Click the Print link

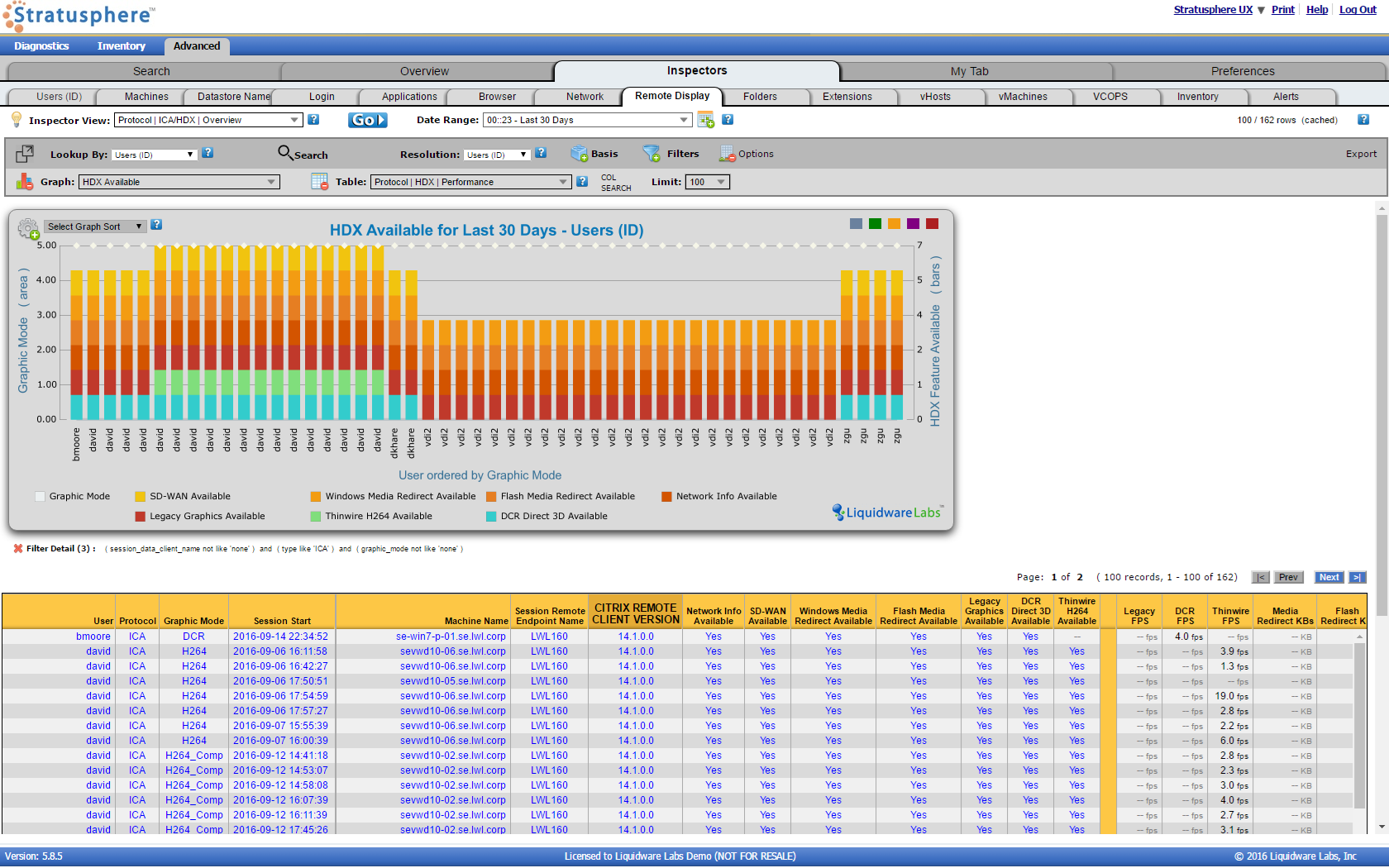(x=1283, y=10)
